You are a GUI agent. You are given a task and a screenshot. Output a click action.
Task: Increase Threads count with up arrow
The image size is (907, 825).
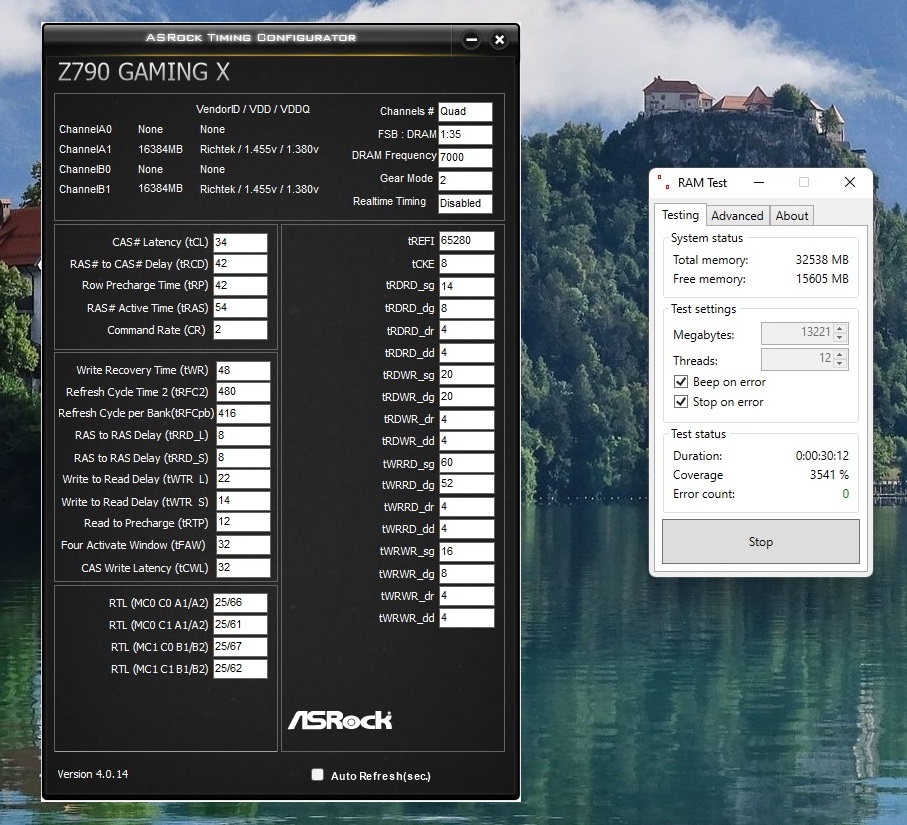tap(840, 354)
